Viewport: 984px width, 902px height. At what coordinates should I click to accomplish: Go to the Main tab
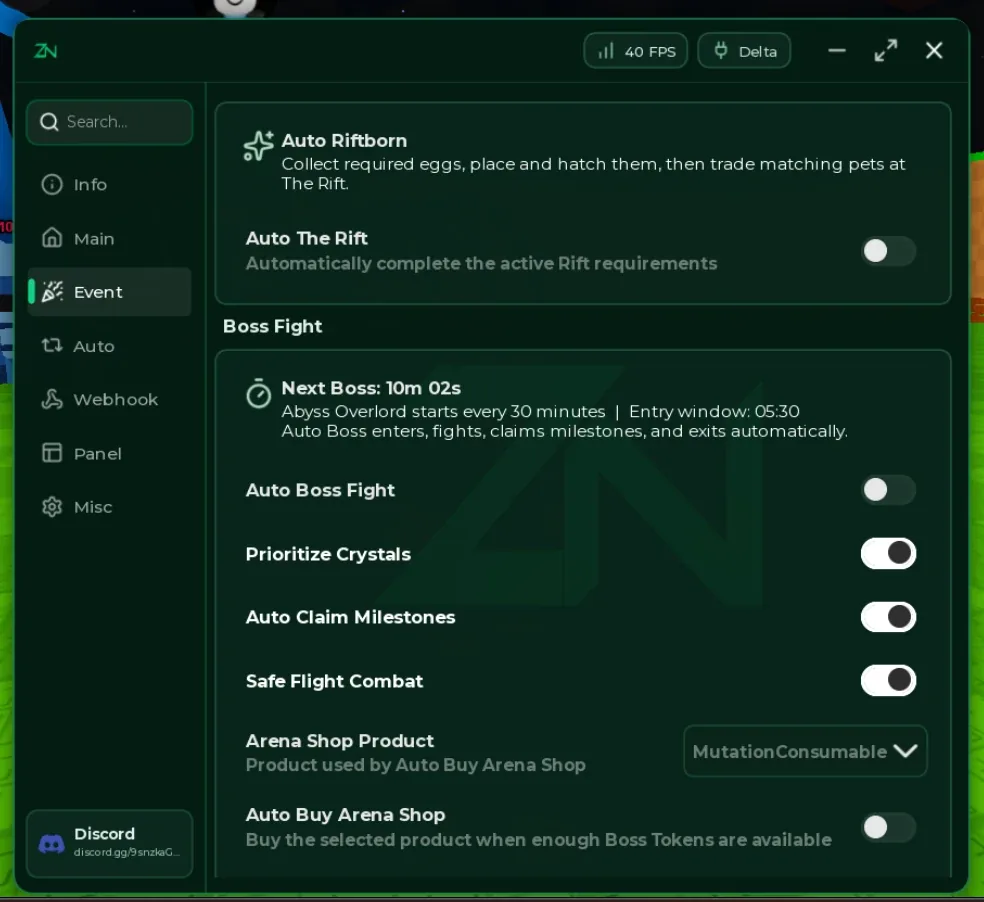coord(110,239)
